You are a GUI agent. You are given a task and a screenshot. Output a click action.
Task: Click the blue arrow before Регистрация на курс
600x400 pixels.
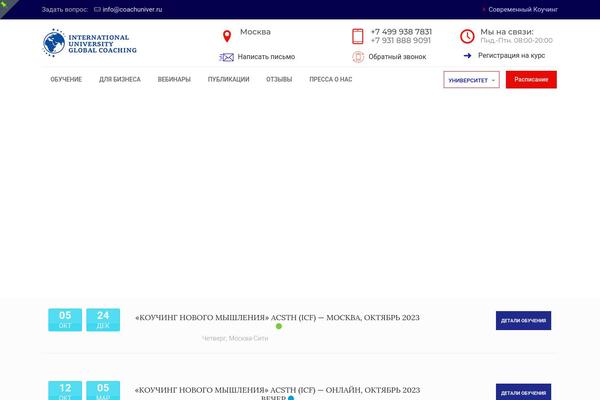click(467, 56)
